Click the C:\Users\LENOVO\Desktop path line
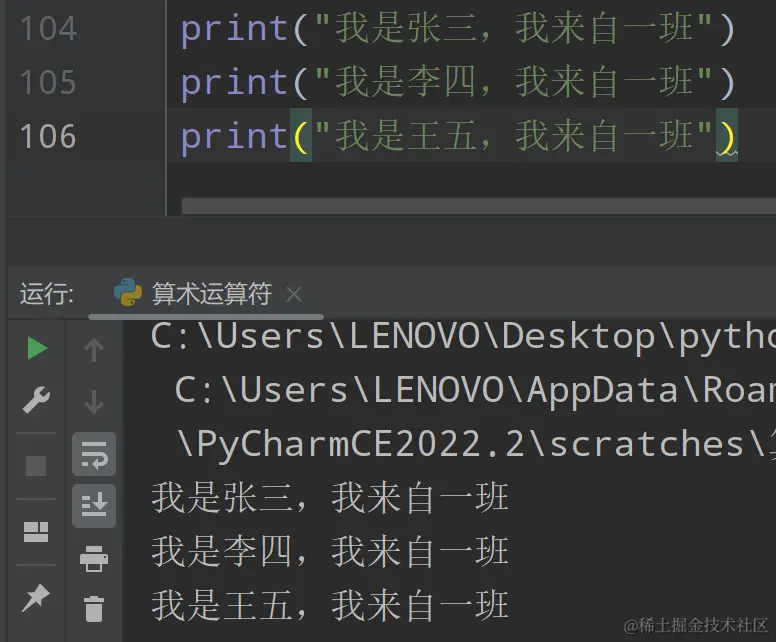 tap(463, 337)
